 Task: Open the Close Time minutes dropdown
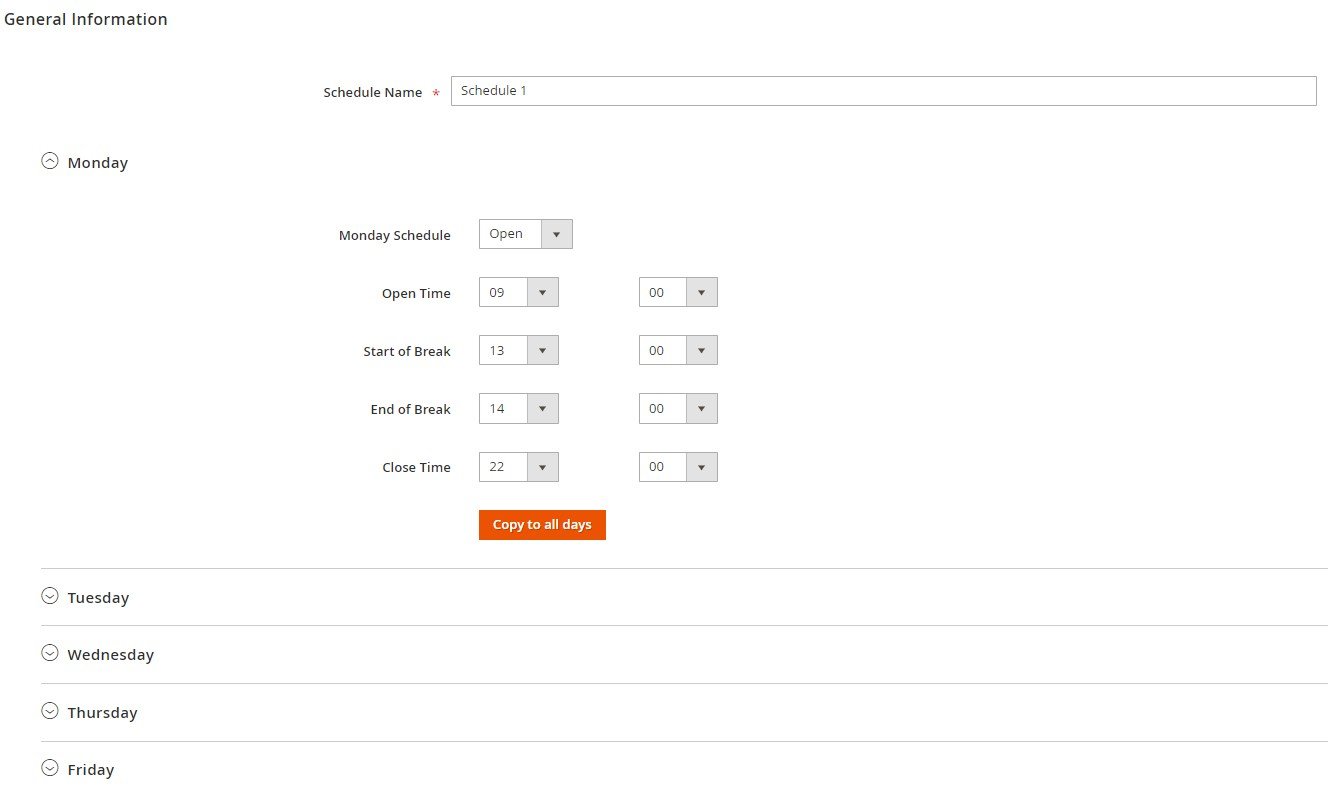point(678,467)
